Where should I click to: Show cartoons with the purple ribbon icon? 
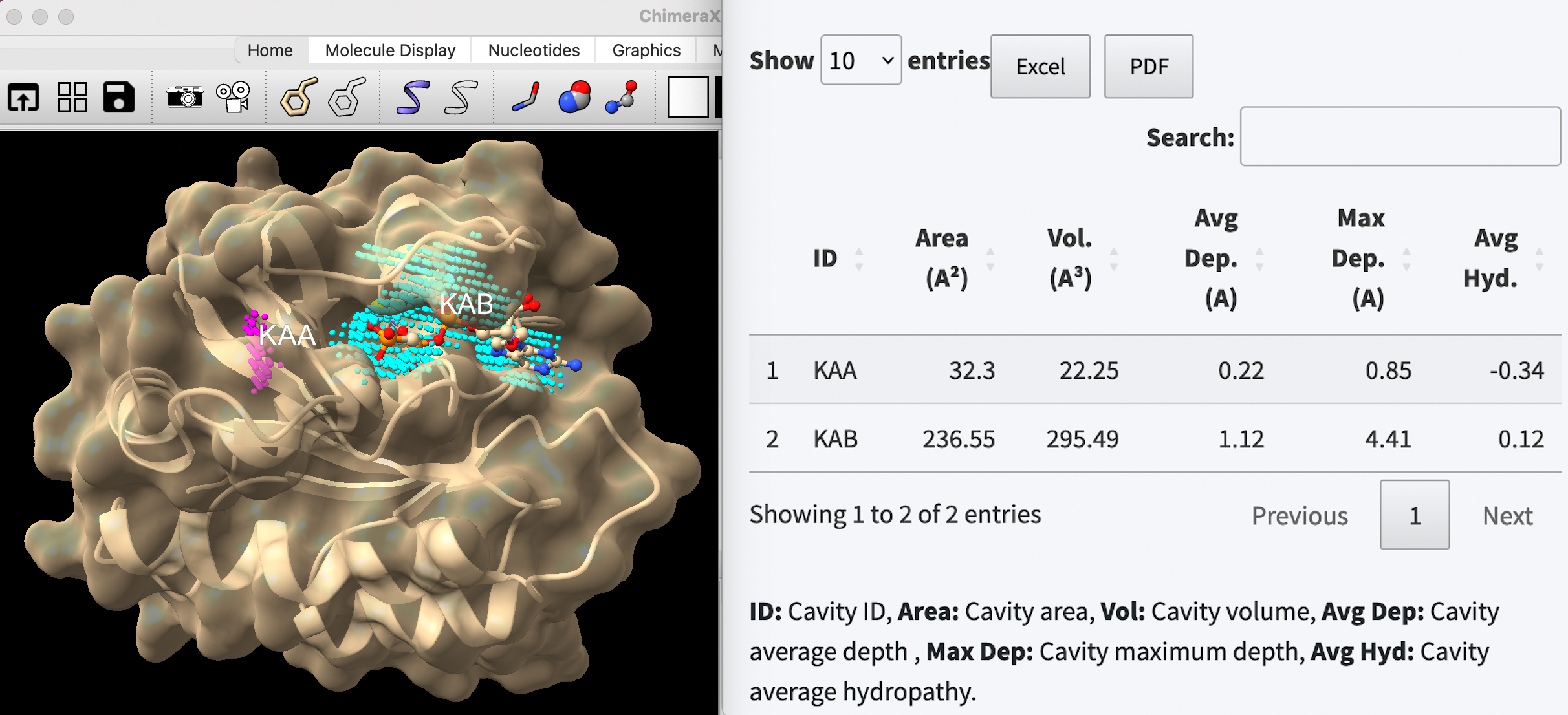pos(413,98)
